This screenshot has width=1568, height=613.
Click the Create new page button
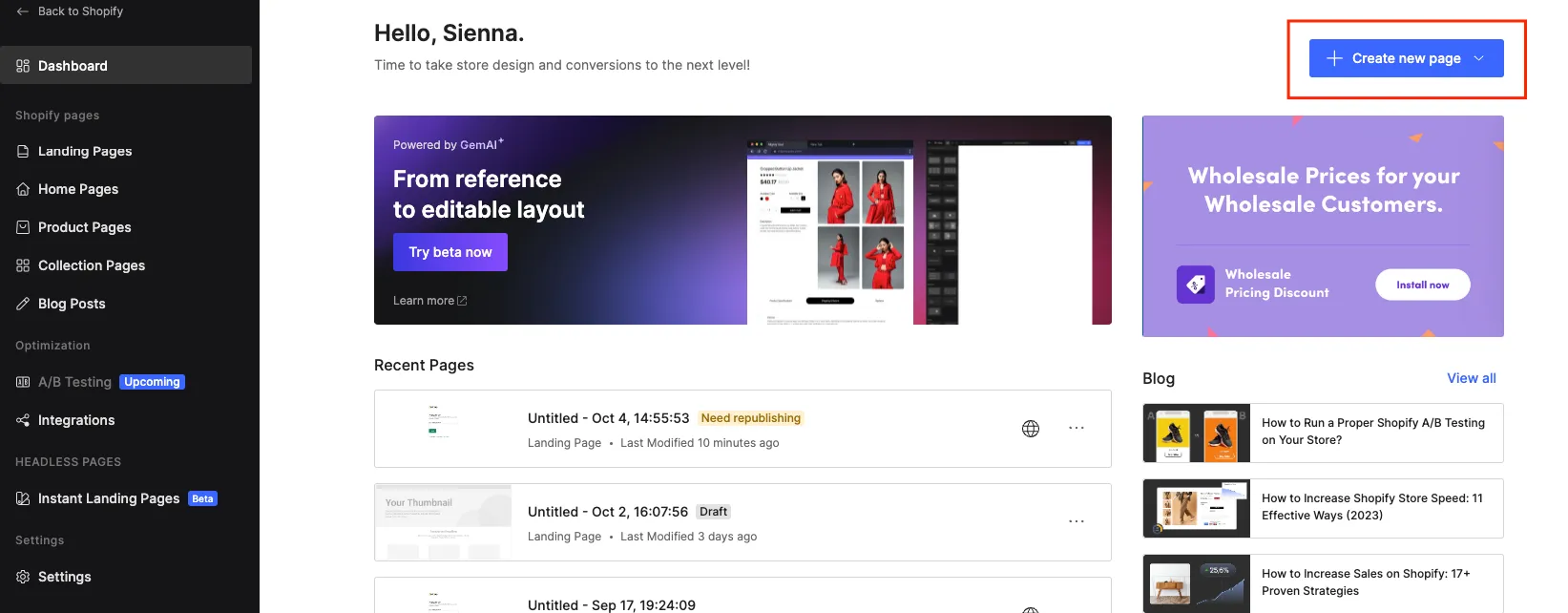pyautogui.click(x=1406, y=58)
